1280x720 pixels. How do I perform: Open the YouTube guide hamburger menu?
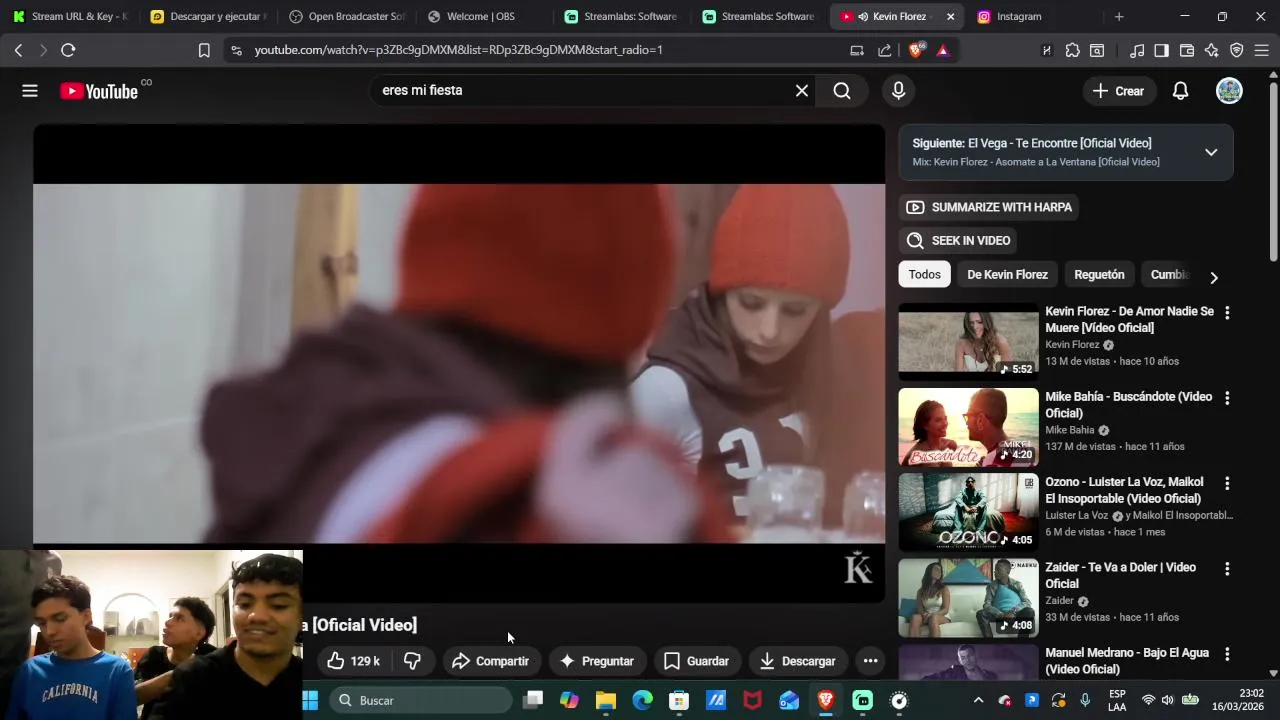click(30, 91)
